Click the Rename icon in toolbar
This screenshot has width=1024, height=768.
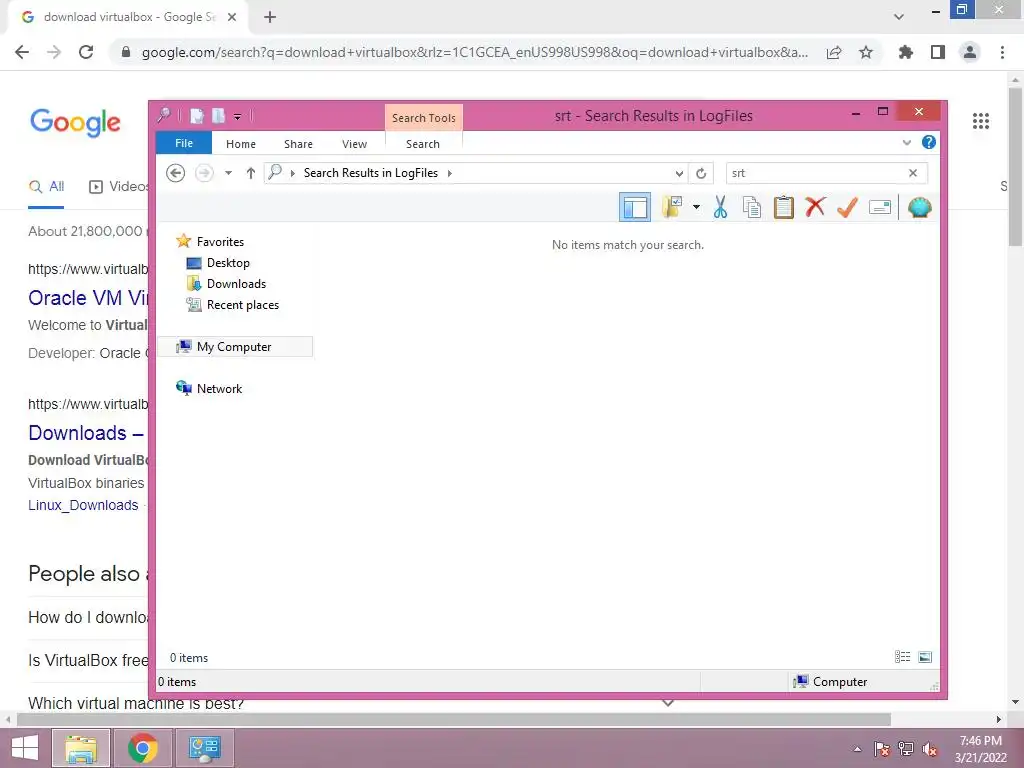[880, 207]
